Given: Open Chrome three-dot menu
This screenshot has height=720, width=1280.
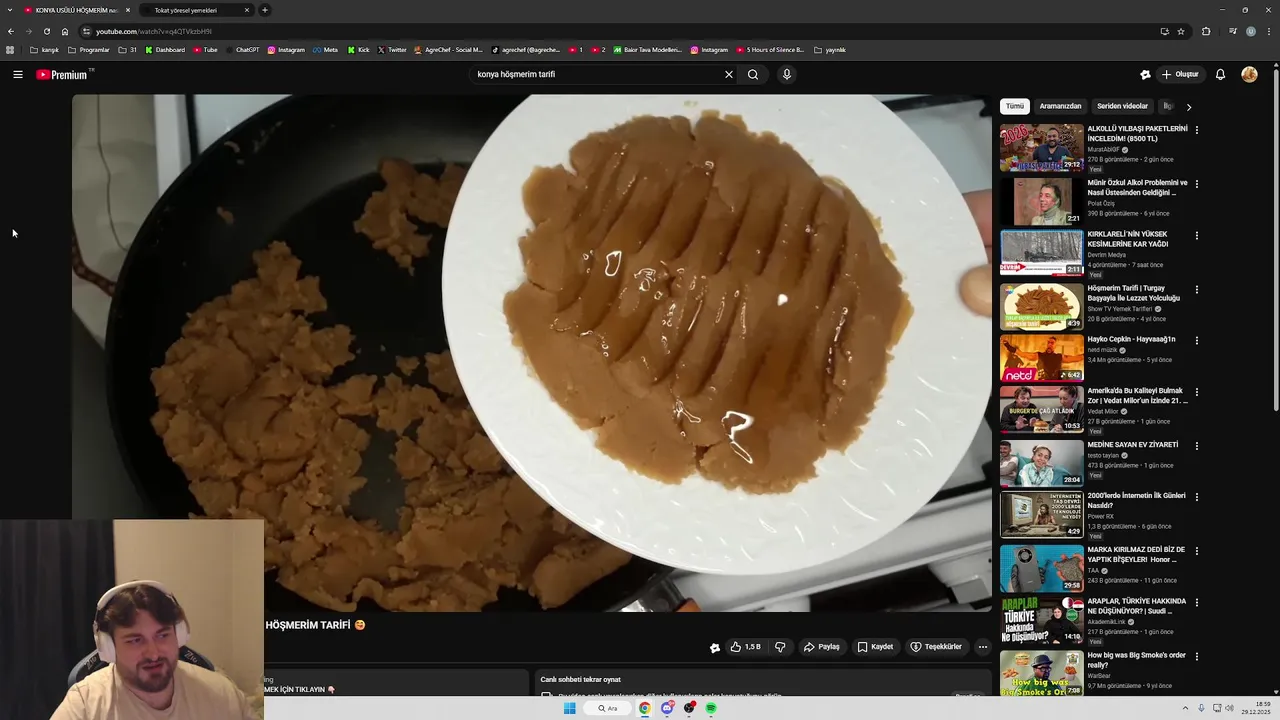Looking at the screenshot, I should click(1270, 31).
